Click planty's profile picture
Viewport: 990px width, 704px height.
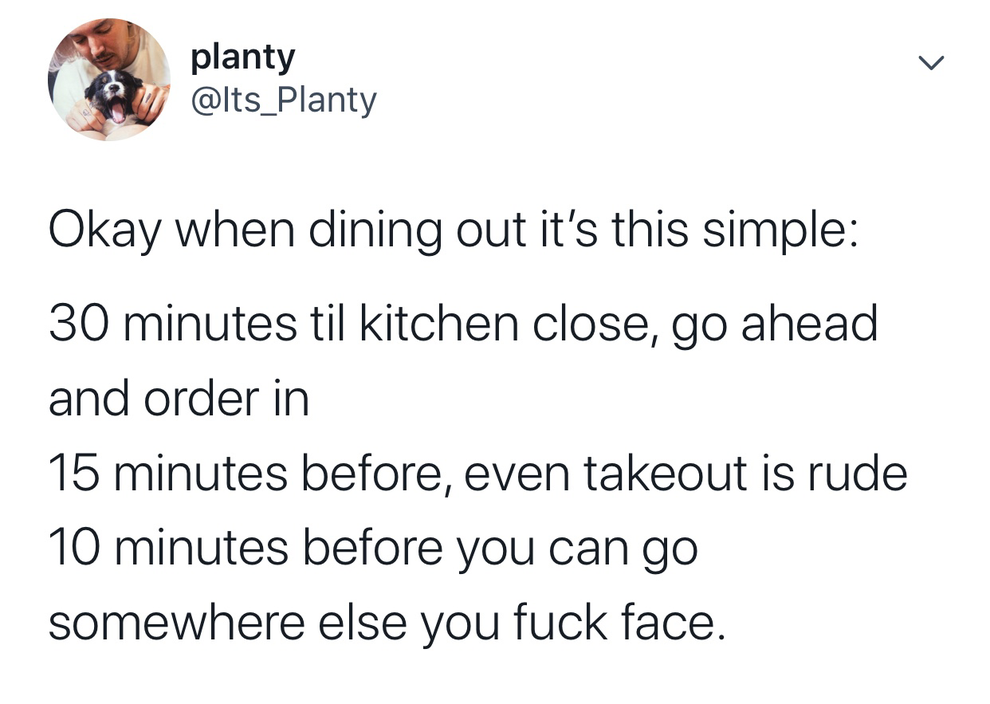click(110, 78)
